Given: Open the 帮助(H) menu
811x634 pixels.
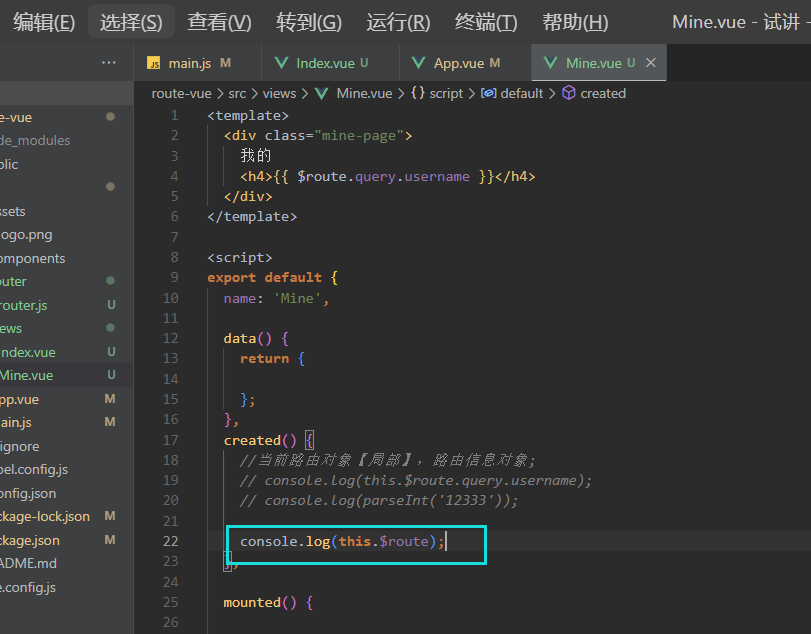Looking at the screenshot, I should click(575, 22).
